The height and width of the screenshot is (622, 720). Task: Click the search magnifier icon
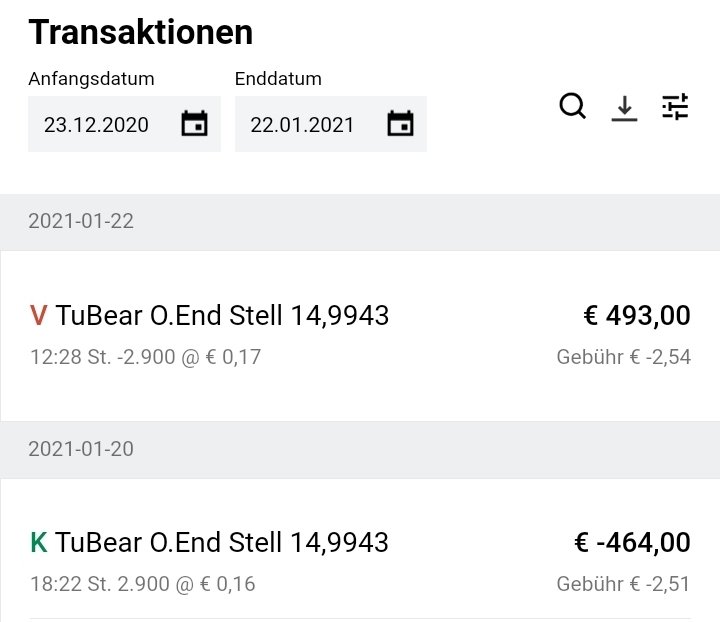[x=572, y=106]
